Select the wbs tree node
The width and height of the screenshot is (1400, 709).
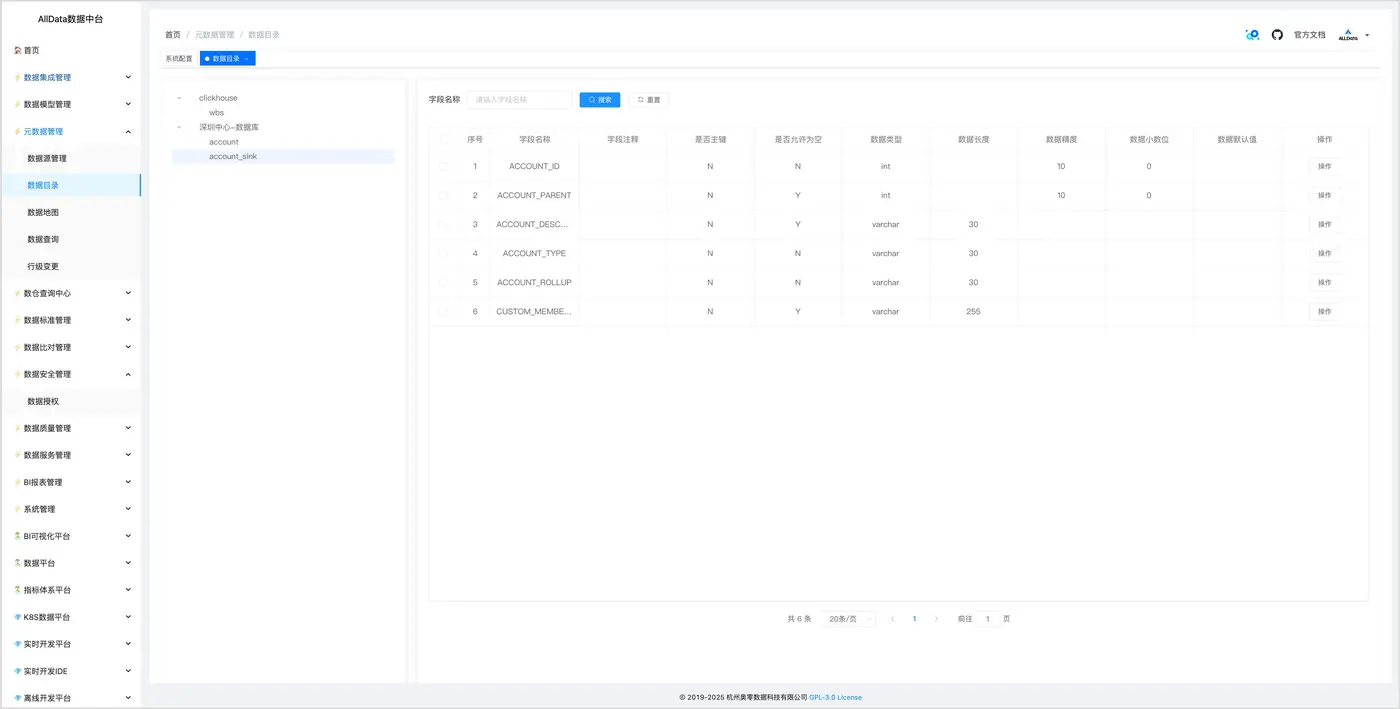(x=216, y=113)
